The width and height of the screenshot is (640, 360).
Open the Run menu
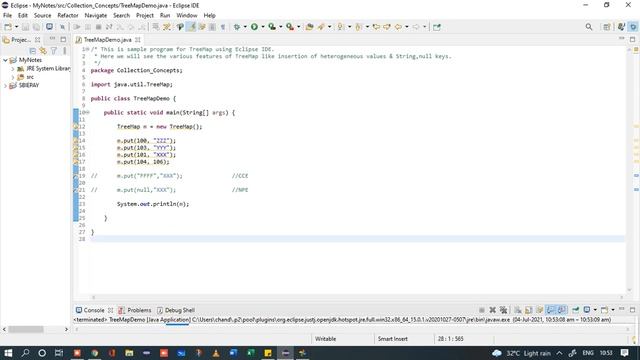(165, 16)
